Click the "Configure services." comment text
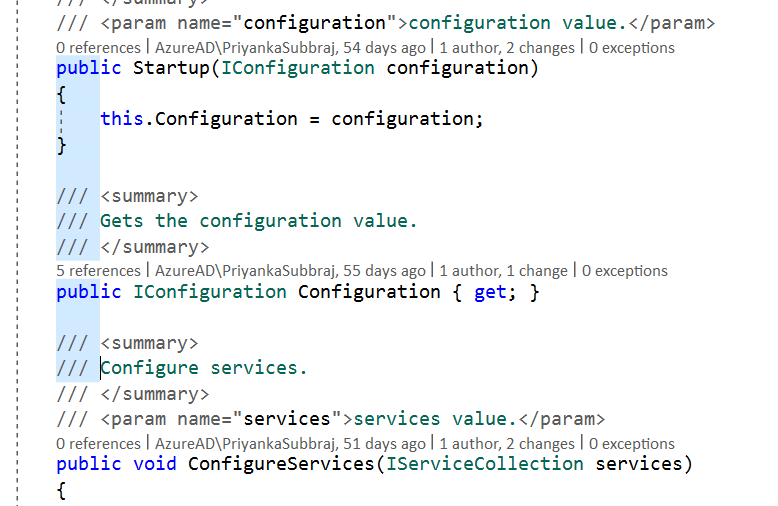Image resolution: width=778 pixels, height=506 pixels. 204,368
